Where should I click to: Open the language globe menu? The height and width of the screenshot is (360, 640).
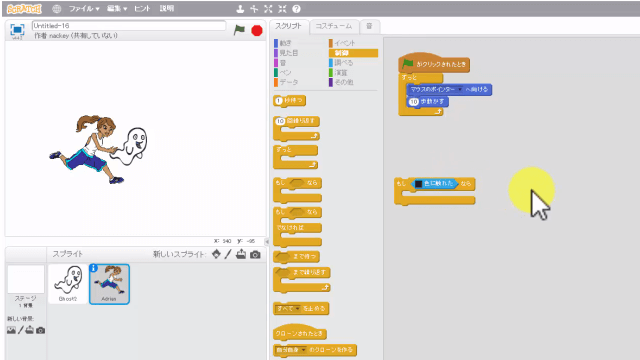(x=57, y=9)
